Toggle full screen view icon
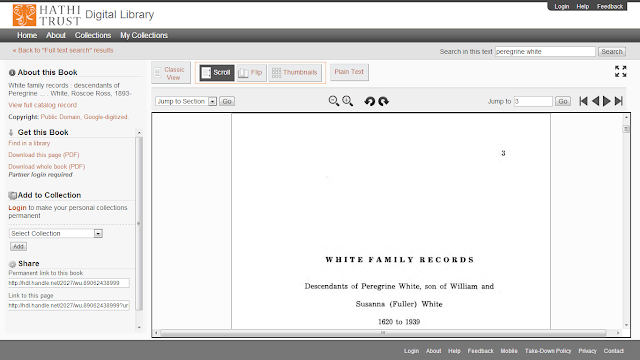 click(620, 71)
